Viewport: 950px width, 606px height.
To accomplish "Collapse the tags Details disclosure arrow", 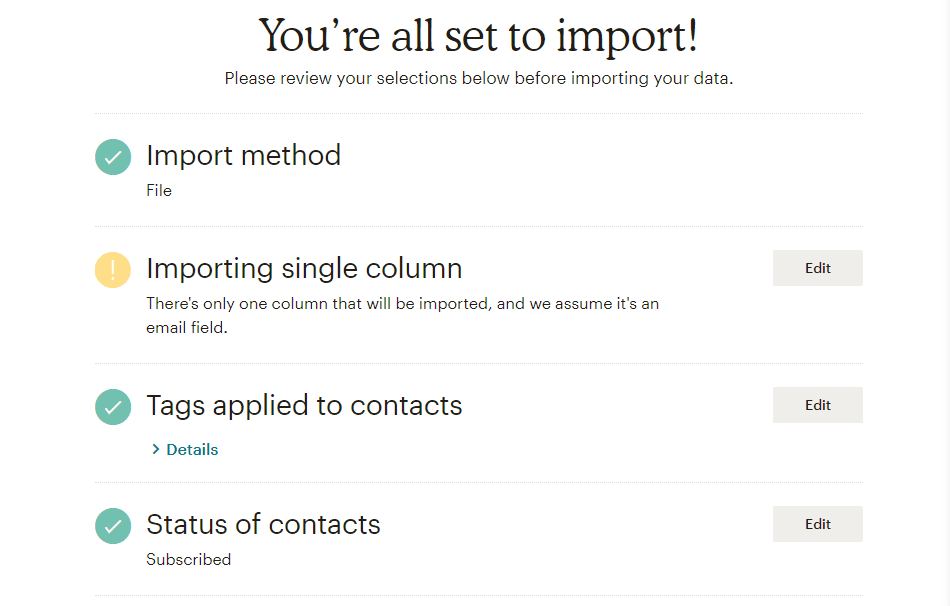I will pos(156,449).
